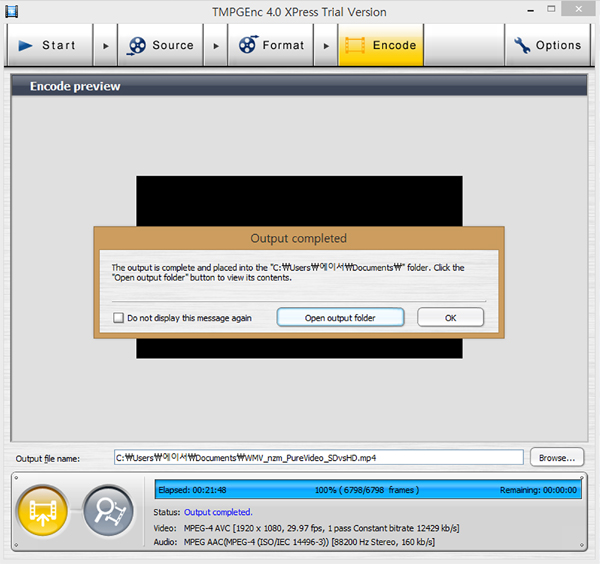Click the arrow between Start and Source
Viewport: 600px width, 564px height.
[x=106, y=46]
